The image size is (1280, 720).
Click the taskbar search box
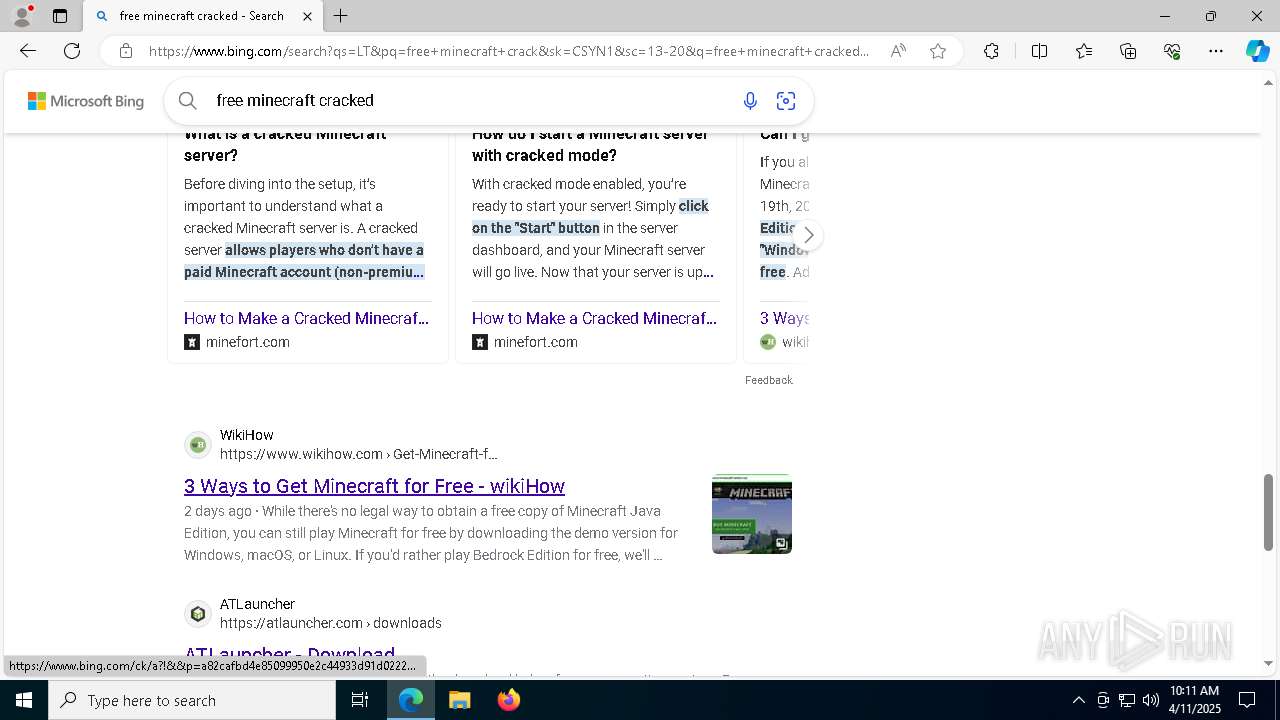pyautogui.click(x=192, y=700)
